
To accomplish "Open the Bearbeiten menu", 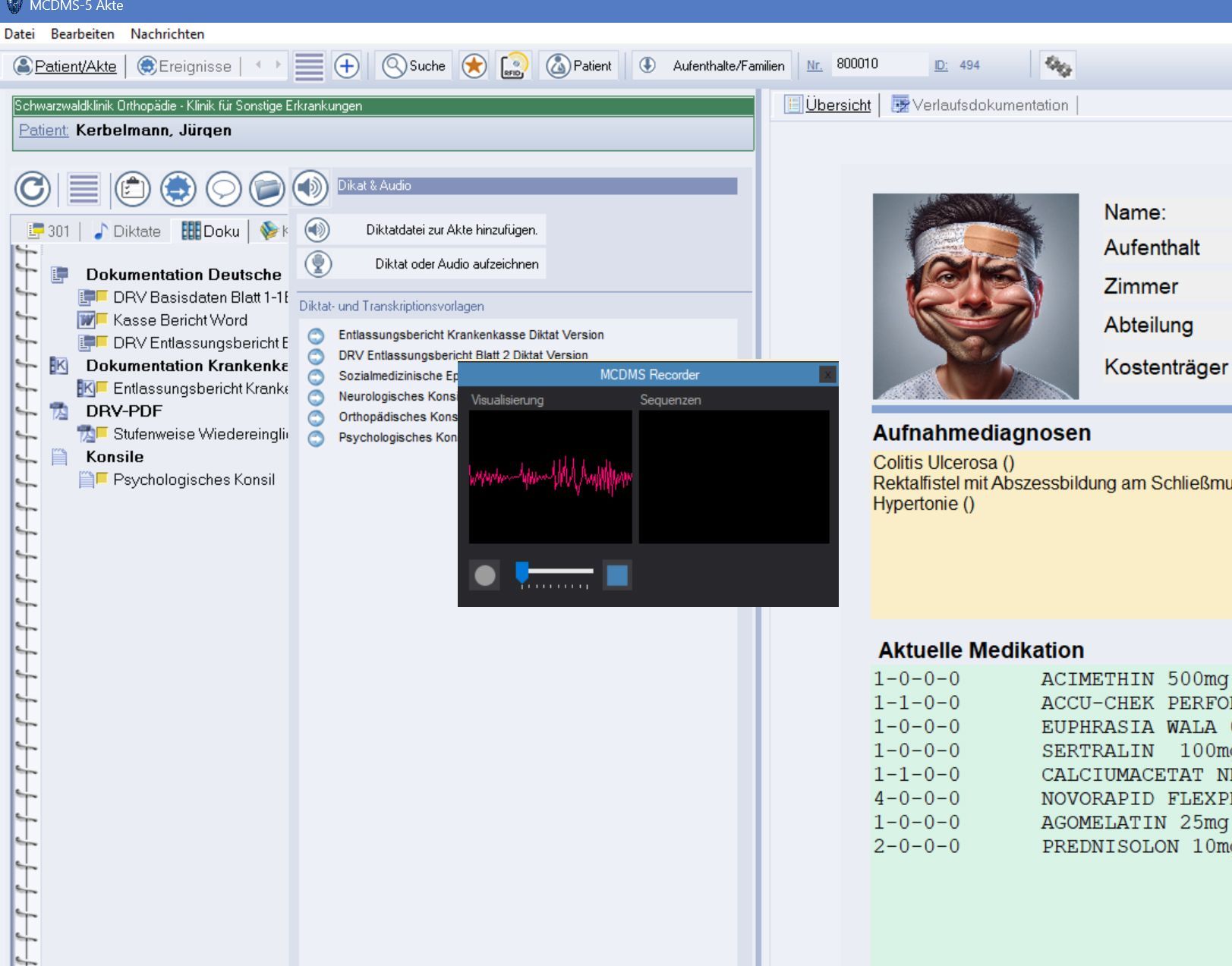I will pos(82,34).
